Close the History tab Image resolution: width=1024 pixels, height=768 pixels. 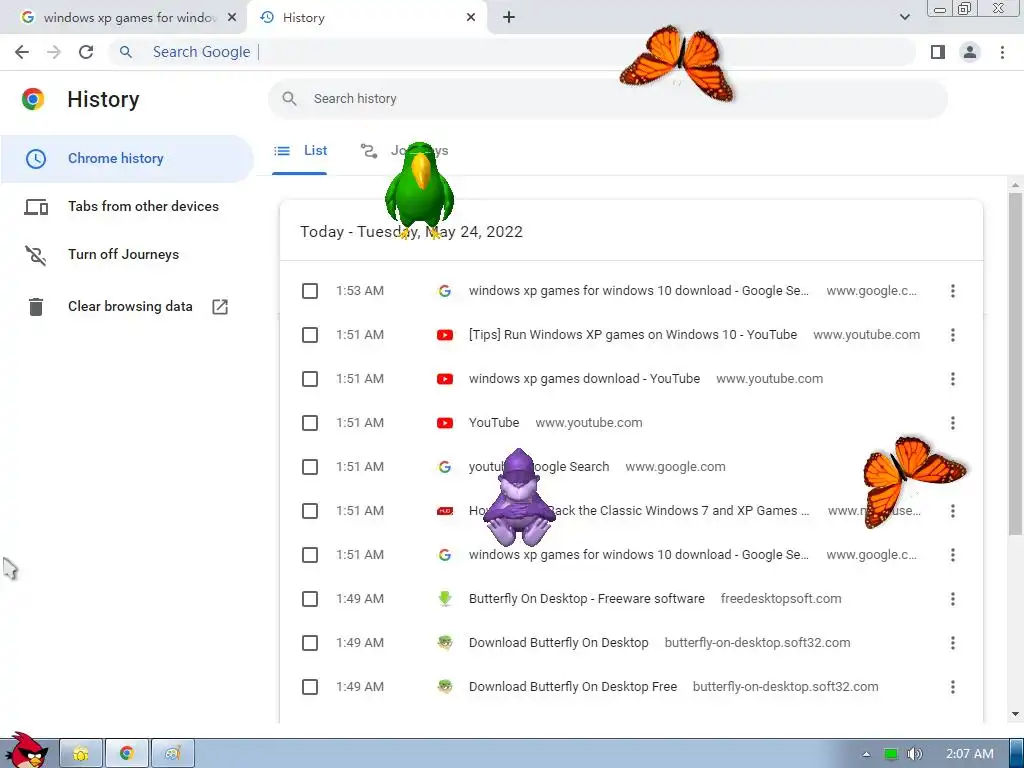point(471,18)
